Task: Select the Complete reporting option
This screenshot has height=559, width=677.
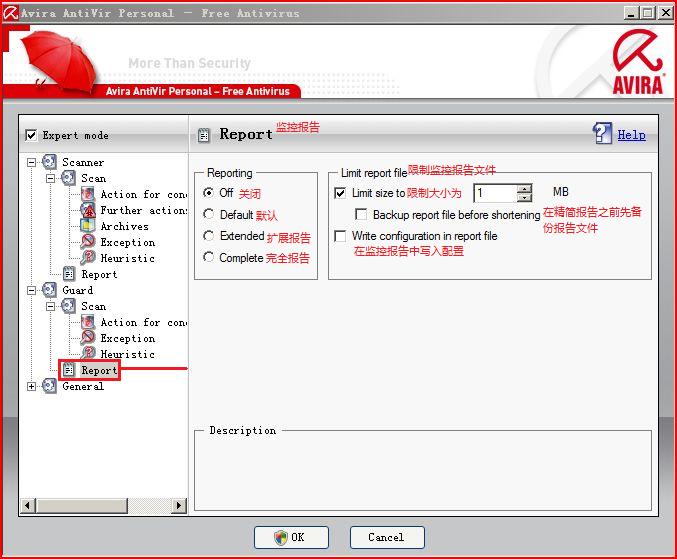Action: [209, 257]
